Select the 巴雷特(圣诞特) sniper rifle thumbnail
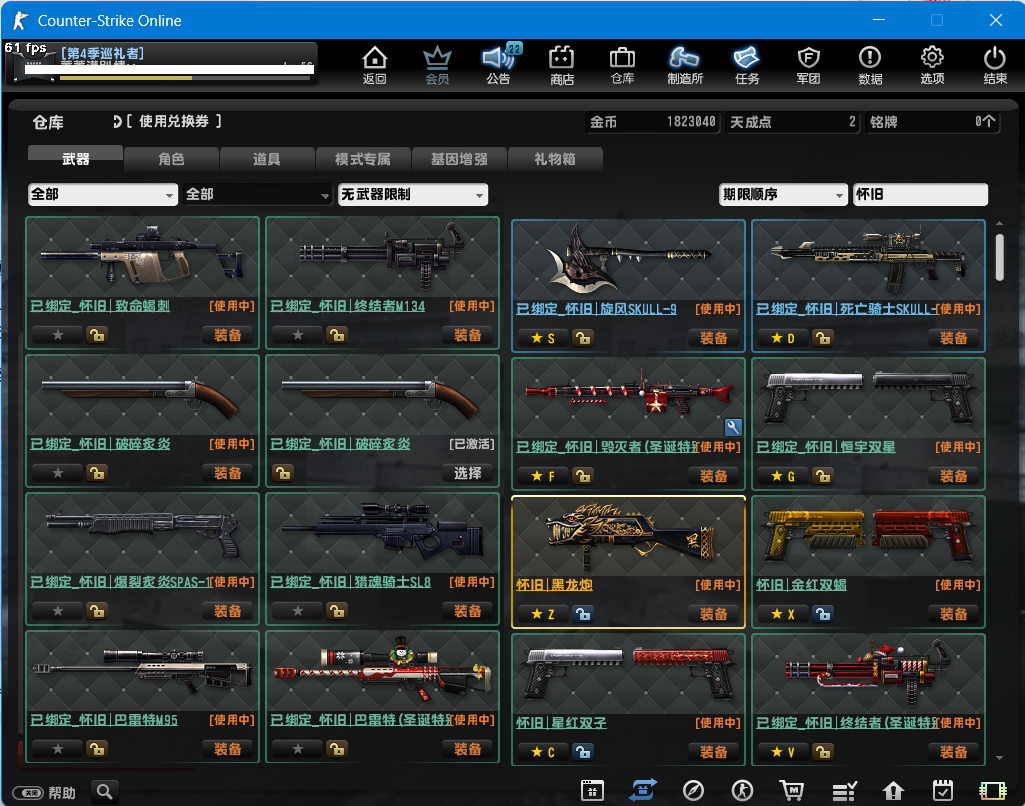 tap(382, 671)
